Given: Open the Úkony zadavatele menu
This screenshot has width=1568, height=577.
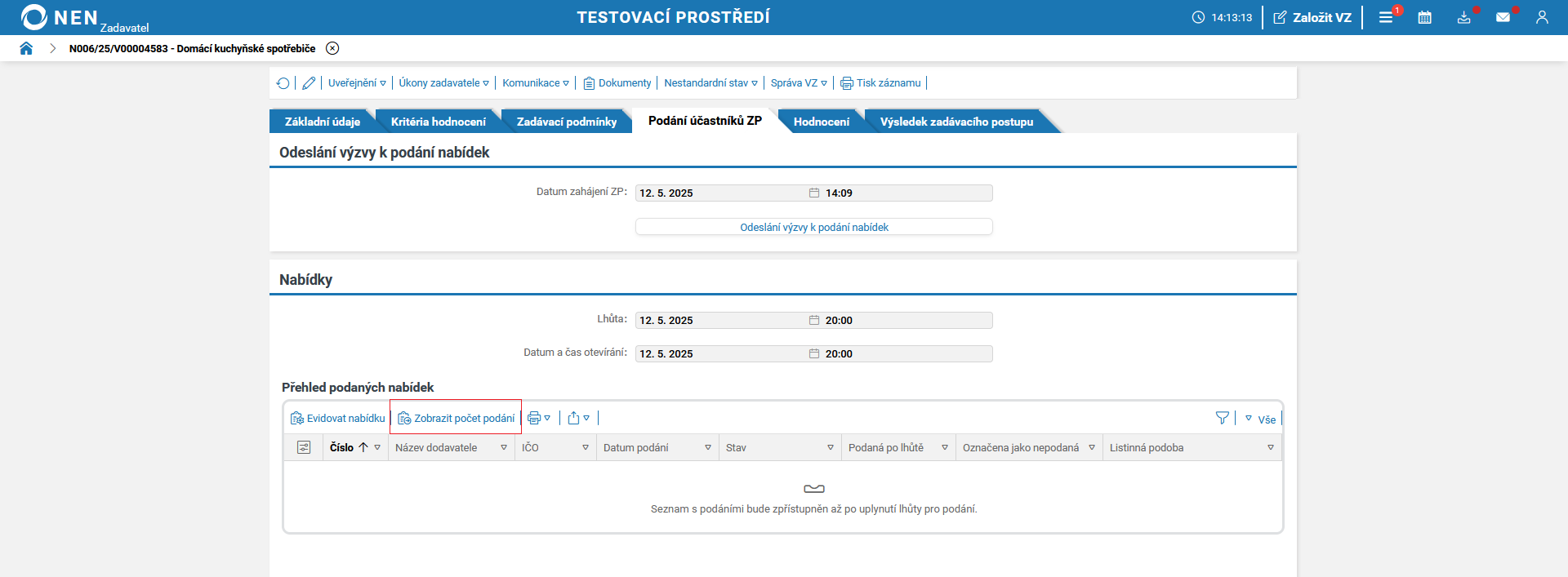Looking at the screenshot, I should pos(443,83).
